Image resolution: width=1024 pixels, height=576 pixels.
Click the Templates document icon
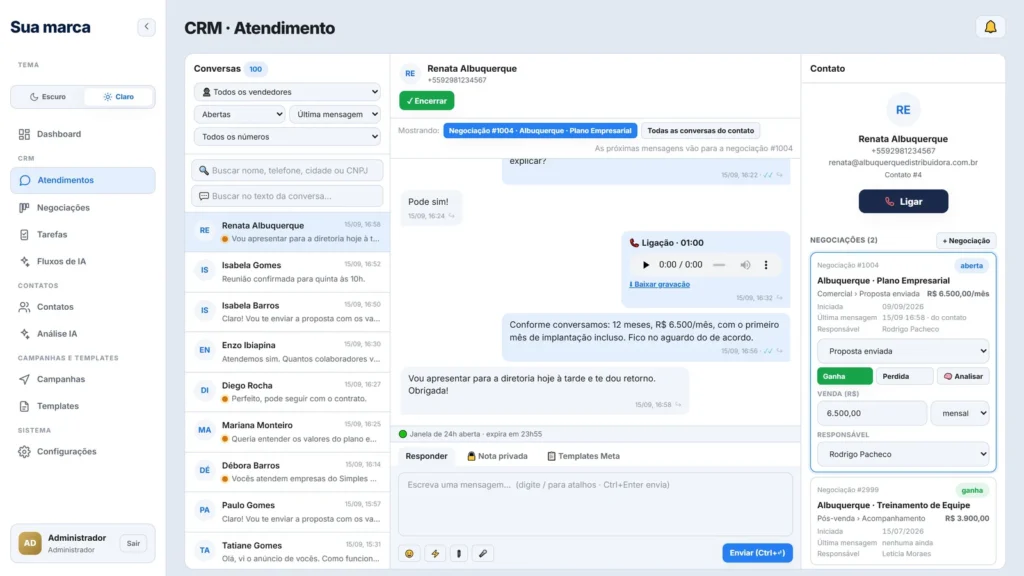24,406
